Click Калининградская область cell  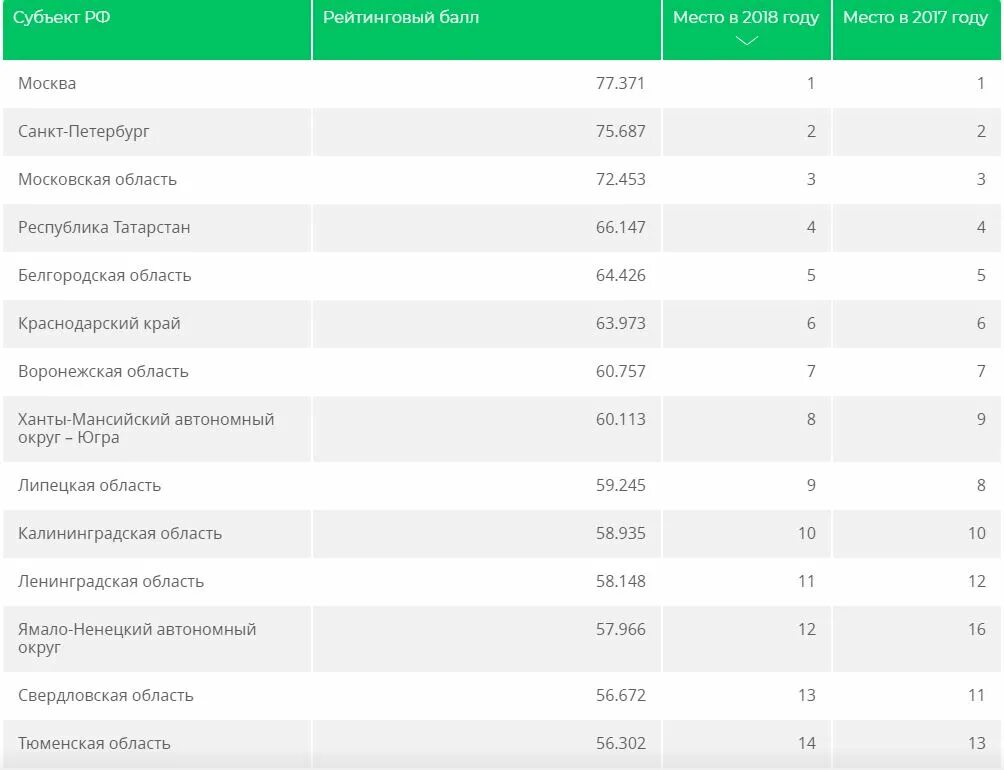(120, 534)
